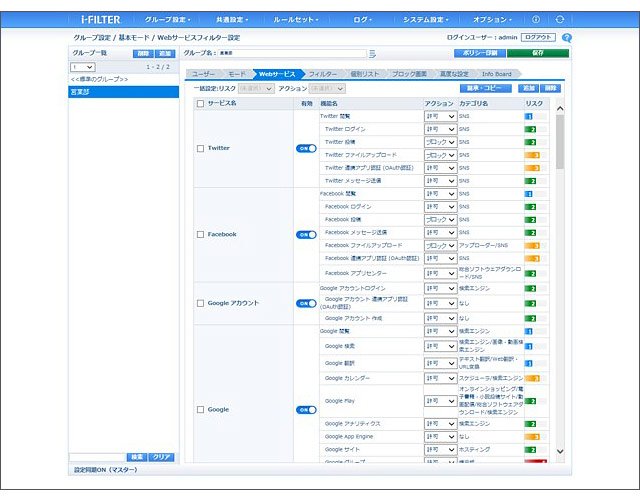Open action dropdown for Facebook メッセージ送信
This screenshot has width=640, height=500.
coord(440,233)
